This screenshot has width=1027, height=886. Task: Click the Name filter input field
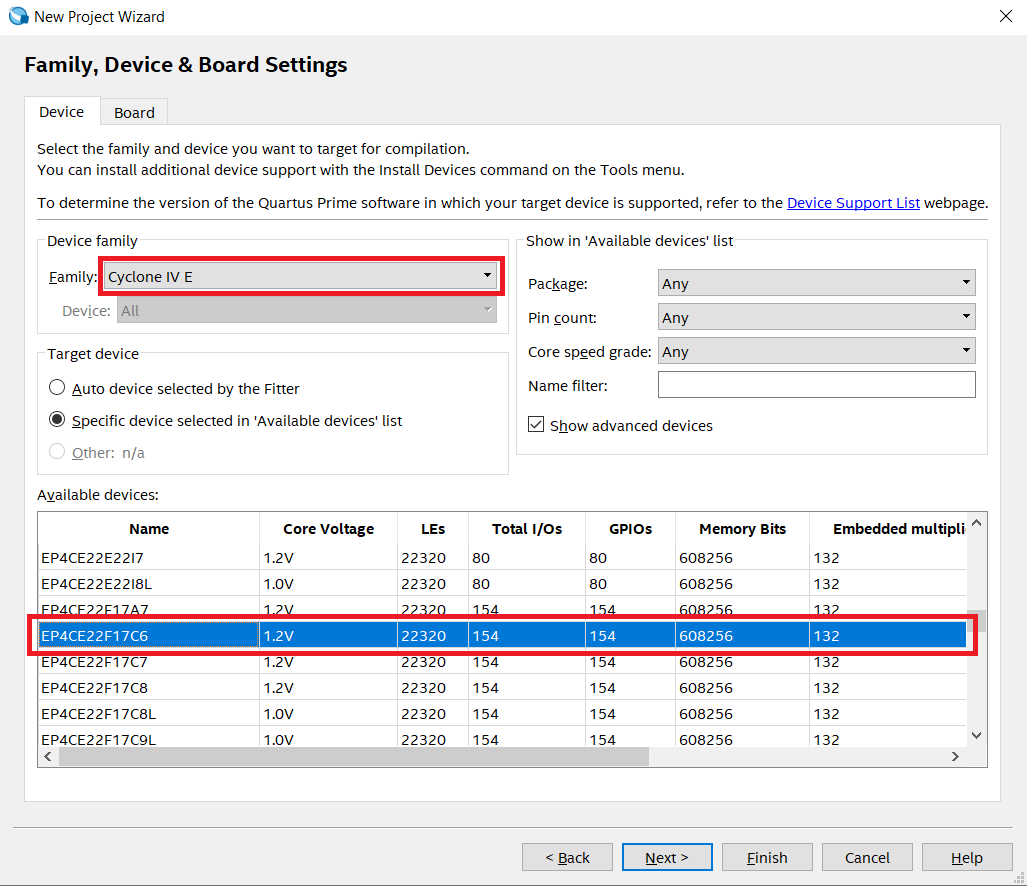(x=816, y=385)
